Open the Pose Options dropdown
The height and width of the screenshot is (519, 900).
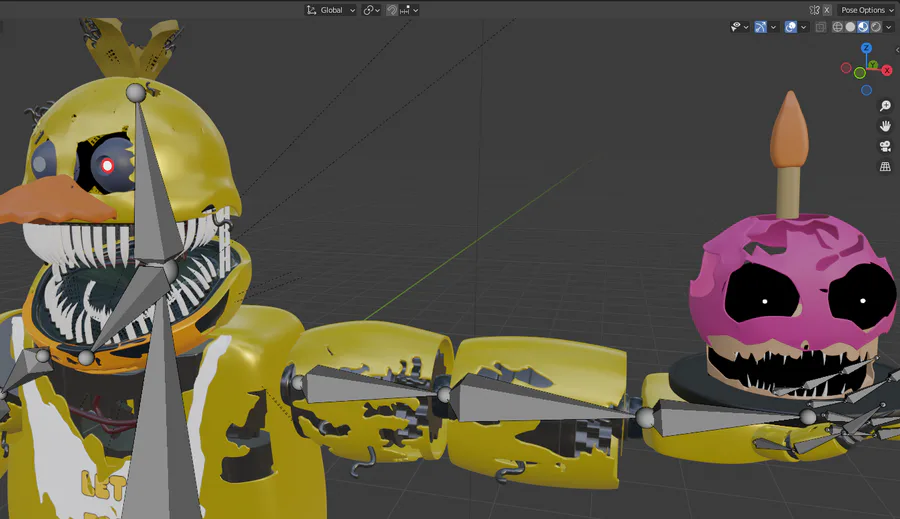pyautogui.click(x=866, y=10)
